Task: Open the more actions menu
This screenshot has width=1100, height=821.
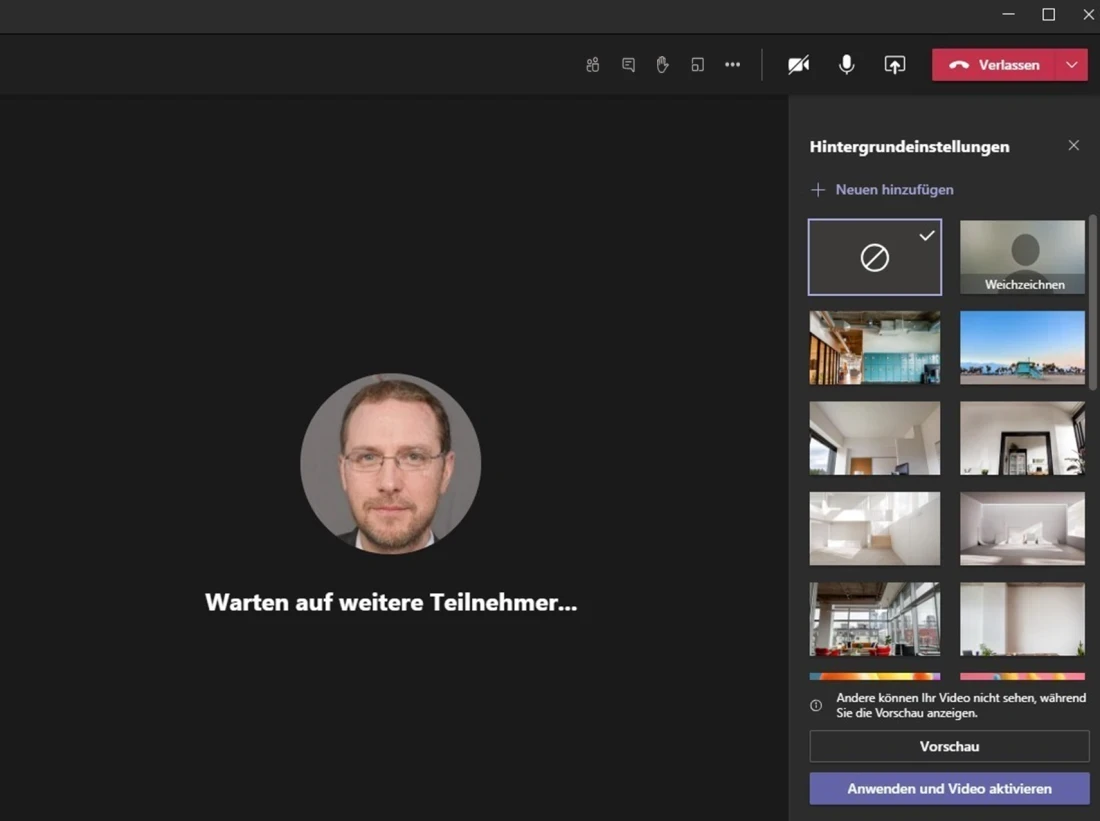Action: pyautogui.click(x=732, y=64)
